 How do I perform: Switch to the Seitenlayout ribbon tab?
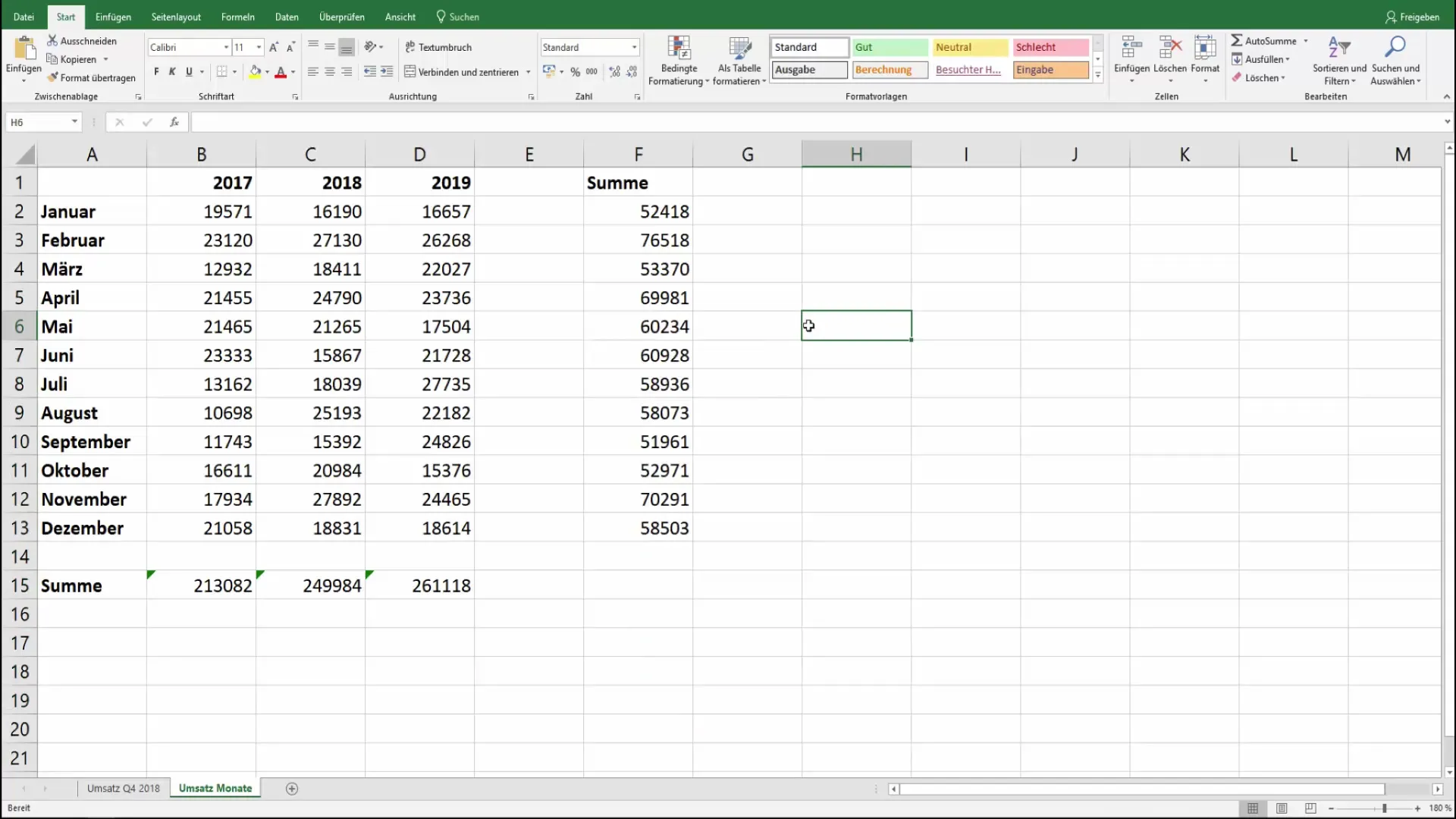pyautogui.click(x=176, y=17)
